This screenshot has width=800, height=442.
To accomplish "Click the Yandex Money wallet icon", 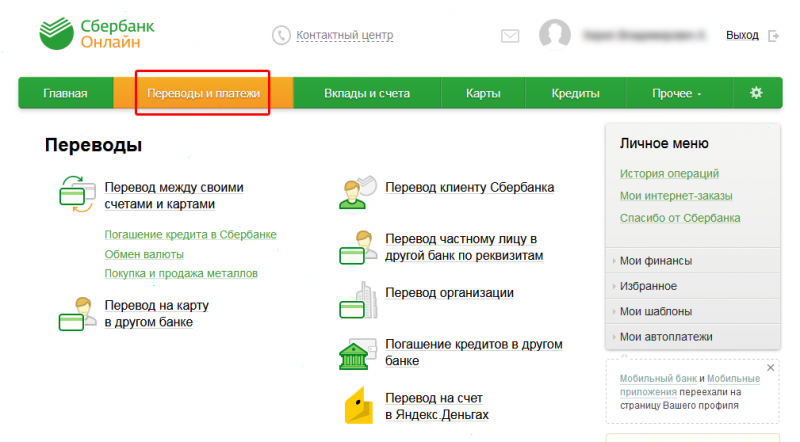I will click(x=359, y=406).
